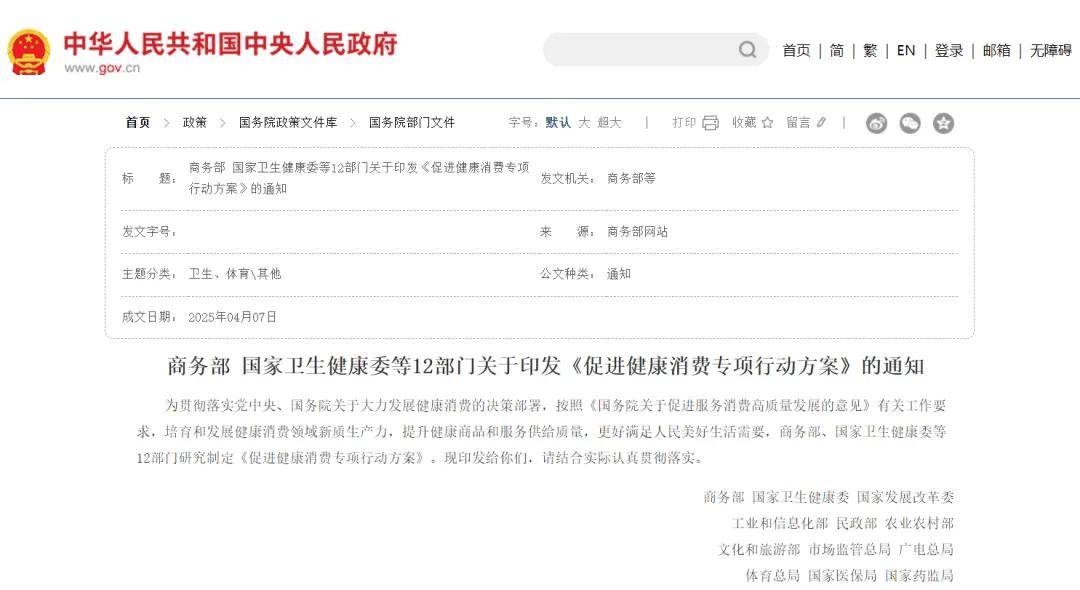Click the pencil icon next to 留言
This screenshot has height=590, width=1080.
coord(821,123)
